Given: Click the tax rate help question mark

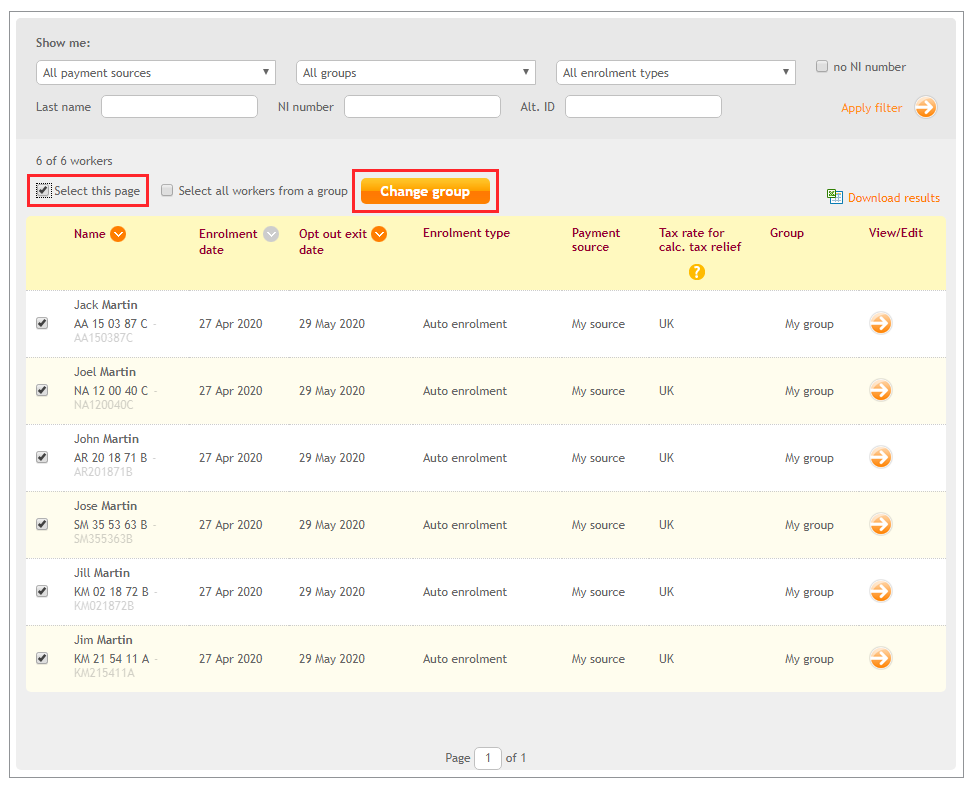Looking at the screenshot, I should pos(696,272).
